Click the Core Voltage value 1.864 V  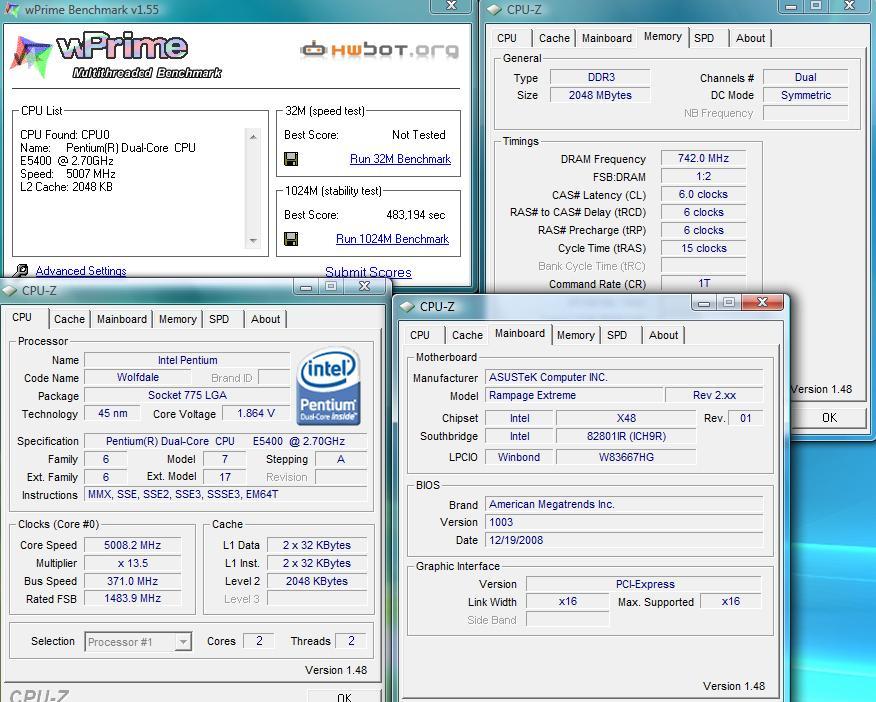[256, 413]
